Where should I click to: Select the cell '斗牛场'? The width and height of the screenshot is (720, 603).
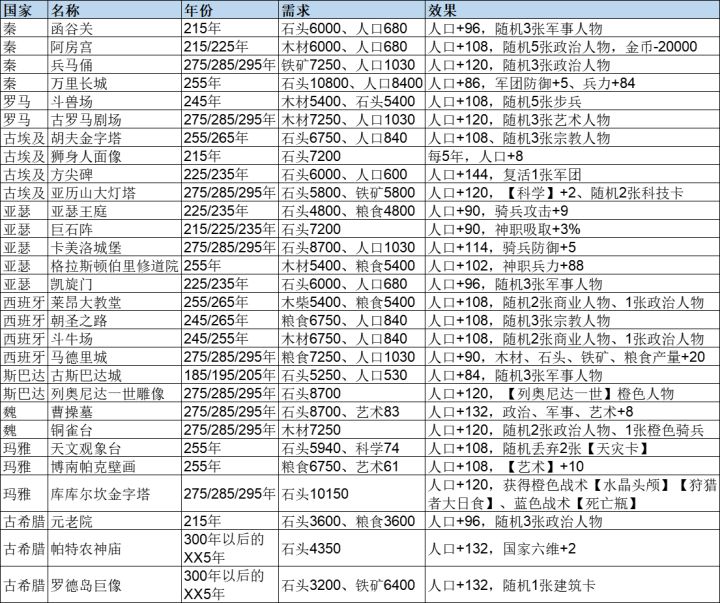tap(114, 339)
